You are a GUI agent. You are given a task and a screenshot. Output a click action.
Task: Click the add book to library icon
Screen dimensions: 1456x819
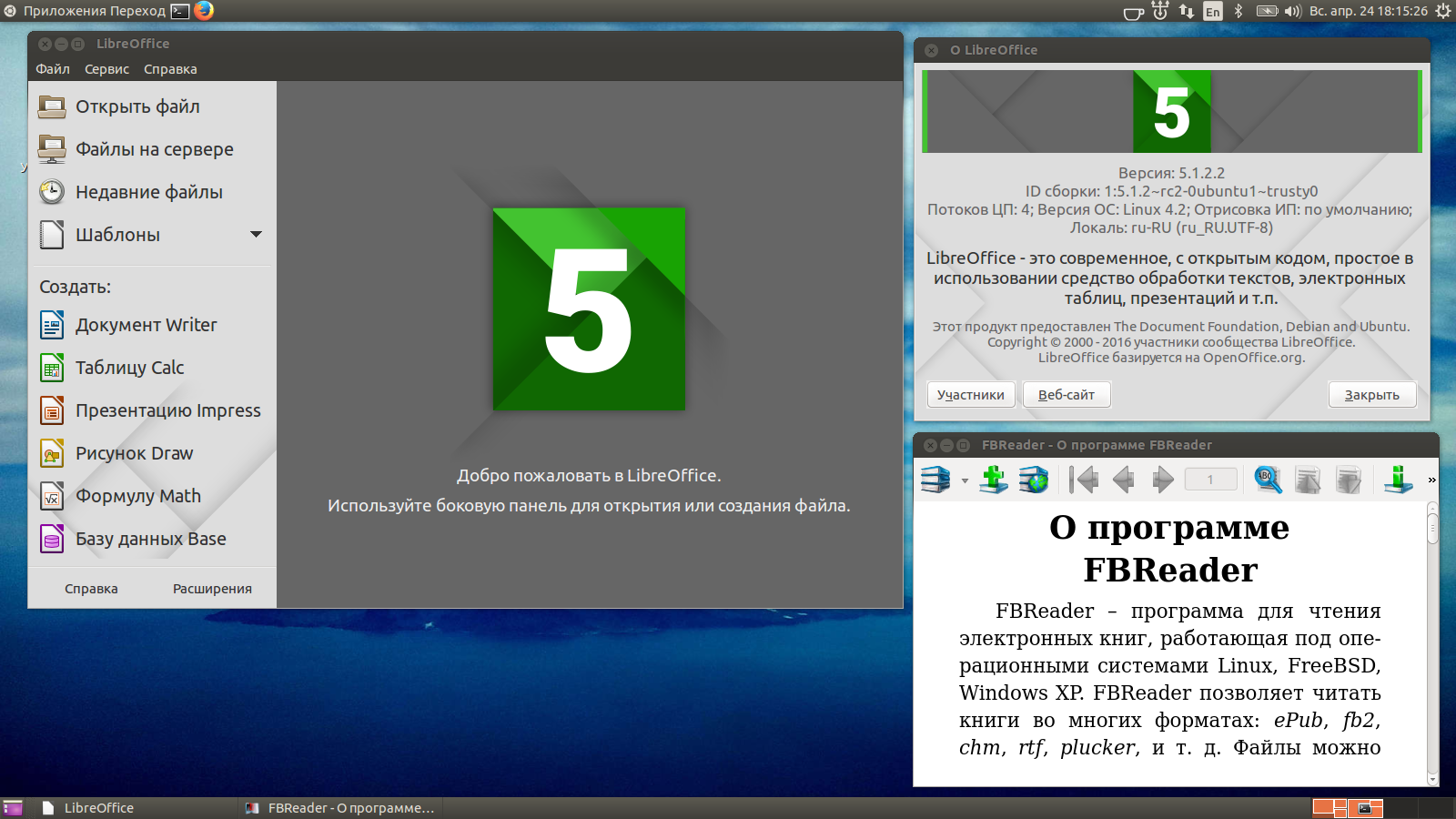(x=993, y=479)
